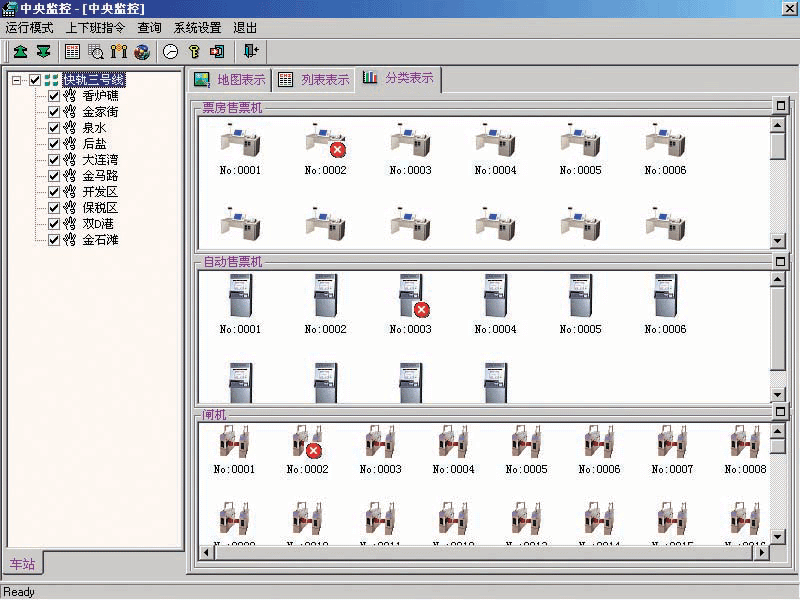Click the globe icon in the toolbar
Screen dimensions: 800x600
coord(142,51)
